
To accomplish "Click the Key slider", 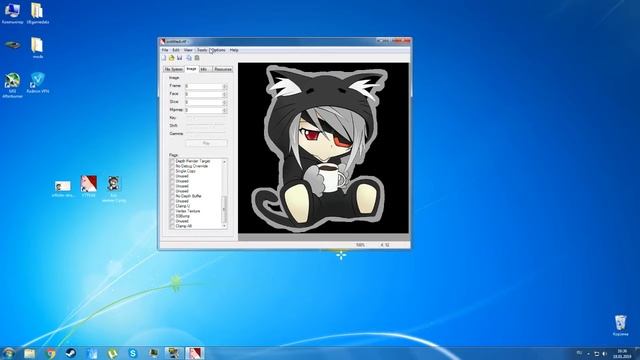I will pyautogui.click(x=206, y=118).
